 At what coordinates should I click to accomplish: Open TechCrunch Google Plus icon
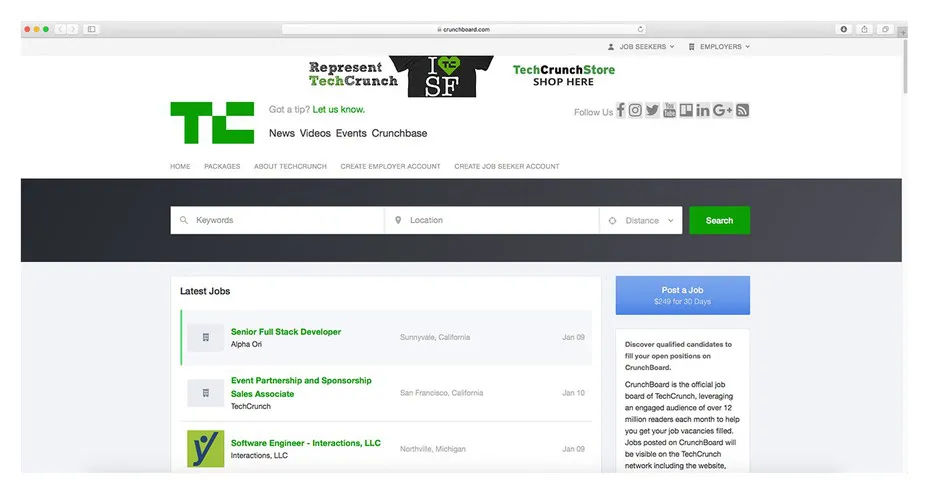[x=722, y=110]
